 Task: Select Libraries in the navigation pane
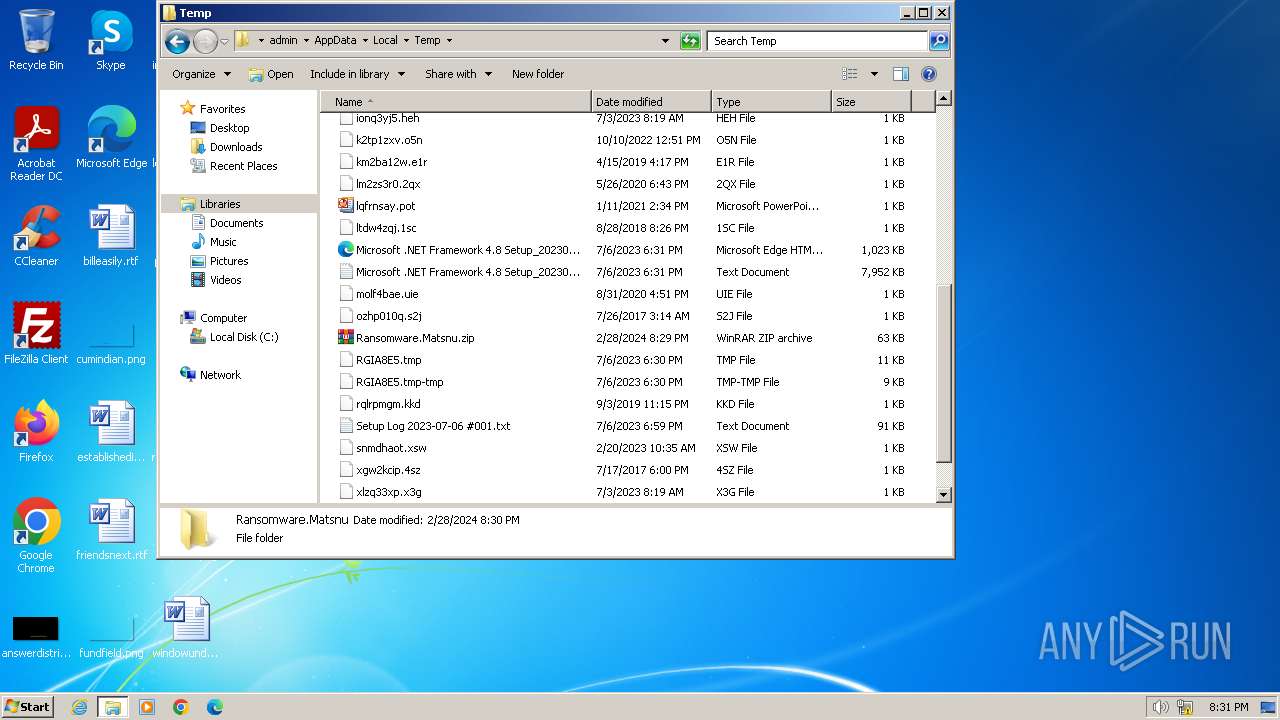tap(220, 204)
